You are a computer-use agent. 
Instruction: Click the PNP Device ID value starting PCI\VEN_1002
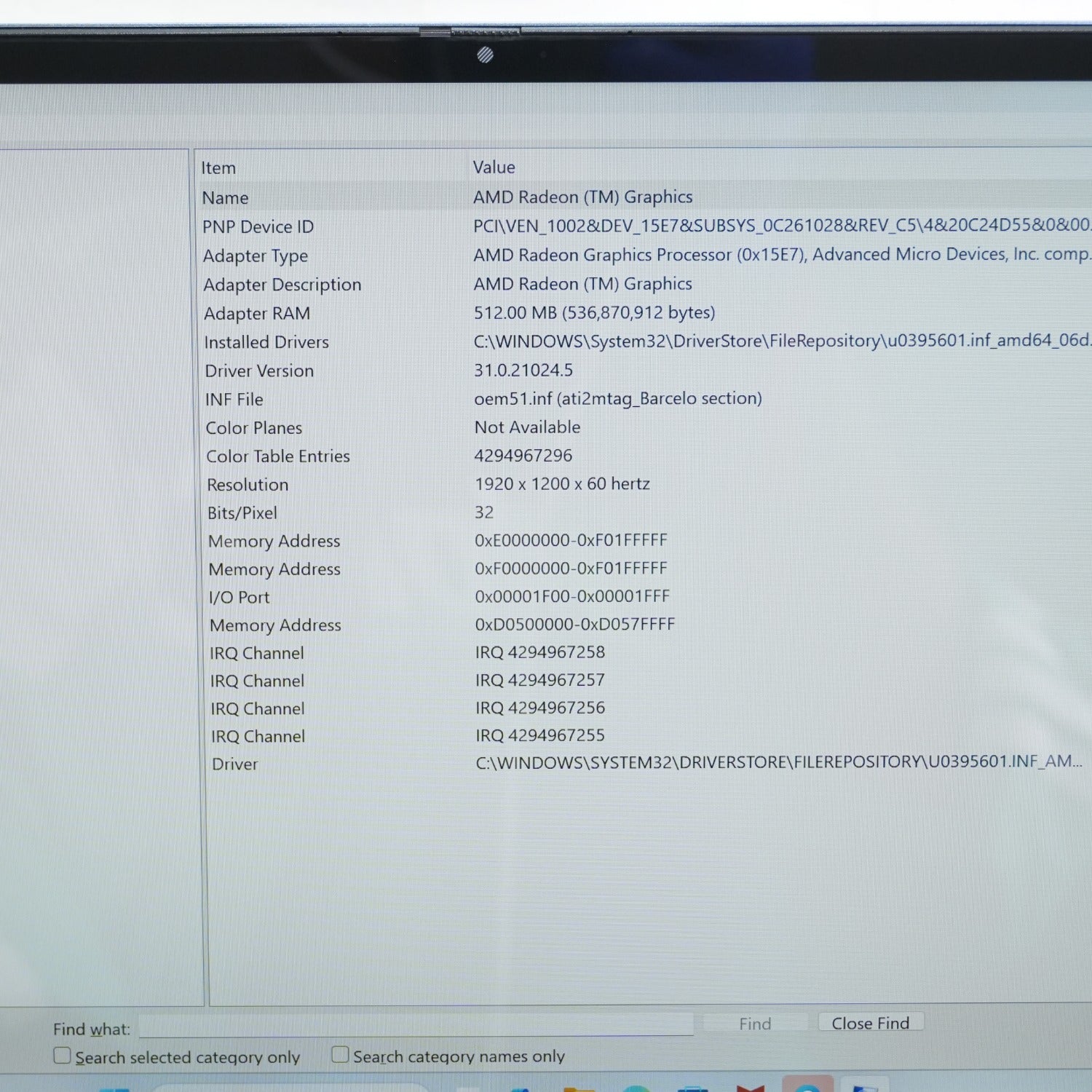click(x=782, y=226)
